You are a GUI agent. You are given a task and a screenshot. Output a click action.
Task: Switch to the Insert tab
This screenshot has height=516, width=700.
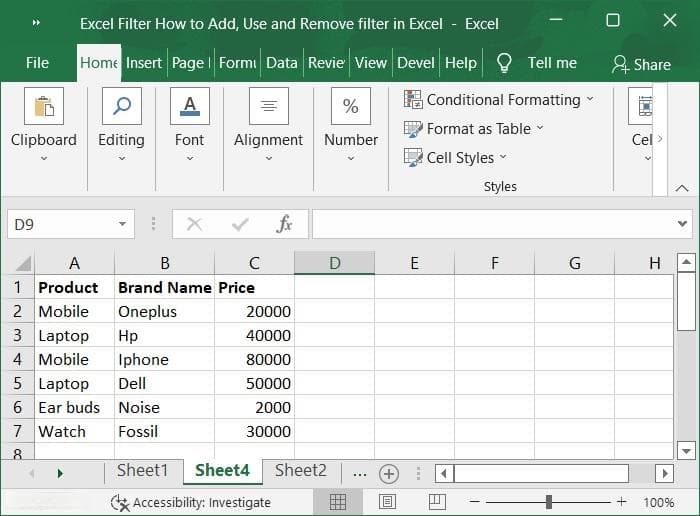(x=144, y=63)
